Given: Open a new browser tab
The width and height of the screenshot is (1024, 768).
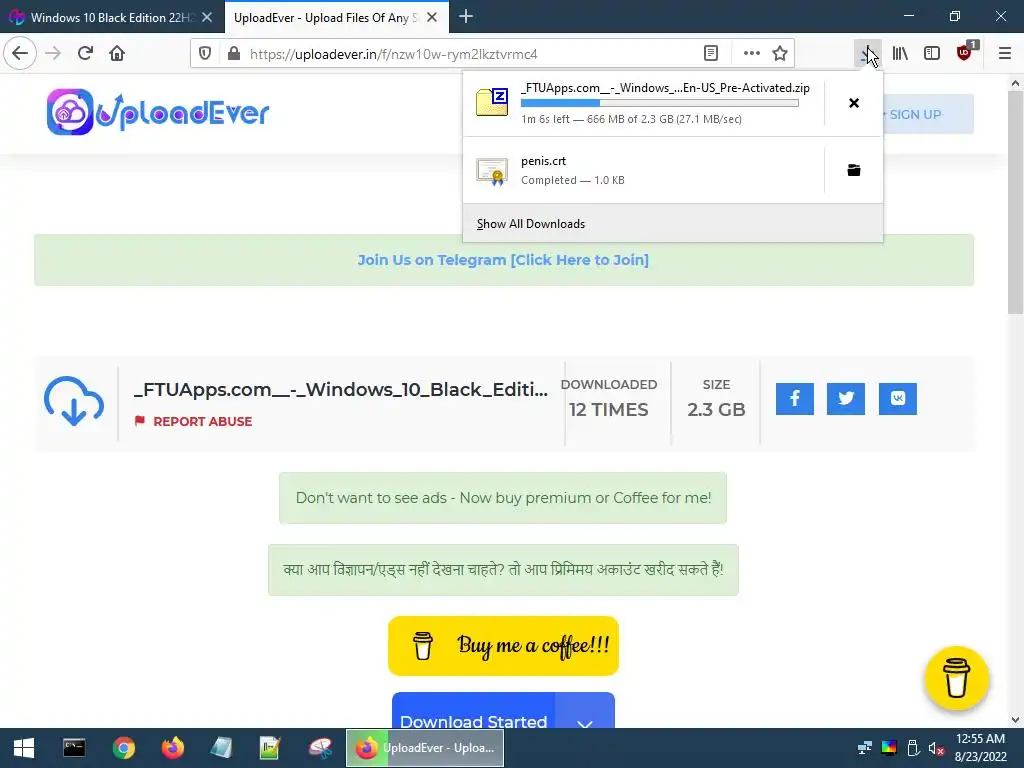Looking at the screenshot, I should (x=466, y=17).
